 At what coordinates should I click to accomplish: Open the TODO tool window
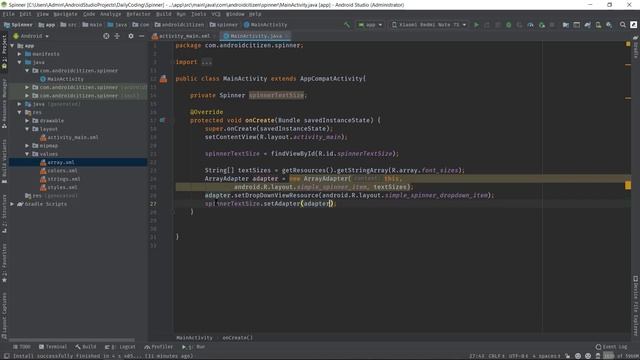tap(22, 347)
